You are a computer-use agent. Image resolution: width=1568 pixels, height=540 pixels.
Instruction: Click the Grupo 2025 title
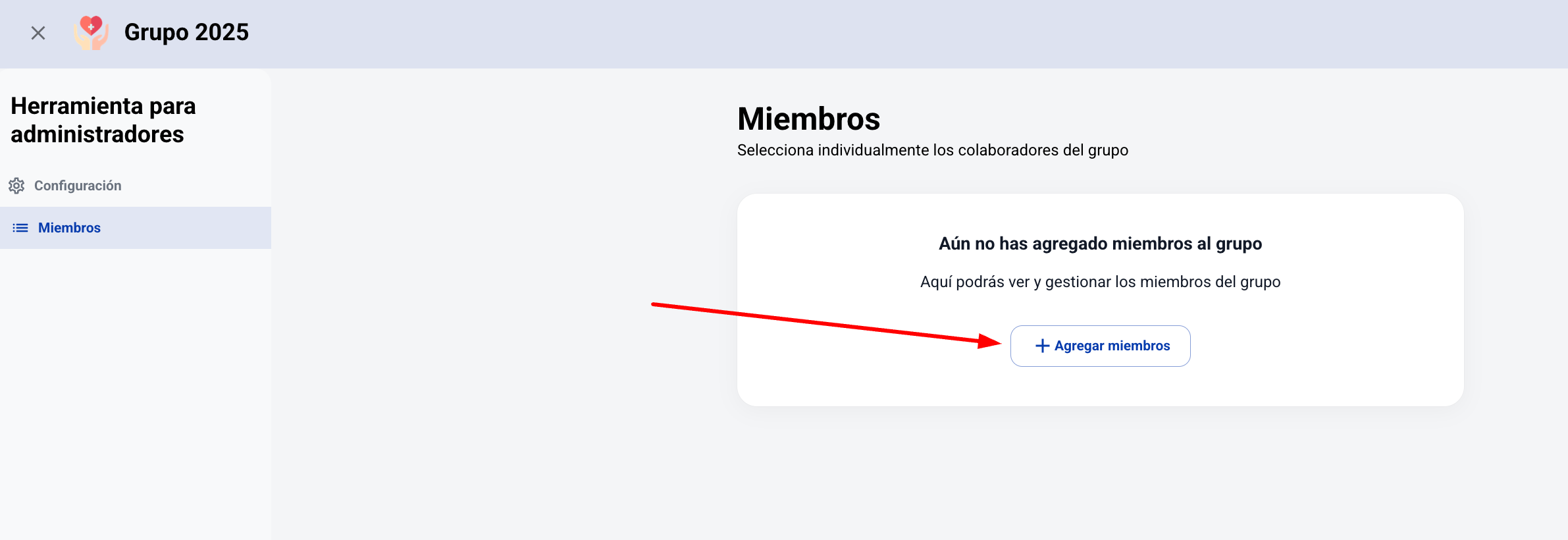[x=186, y=32]
